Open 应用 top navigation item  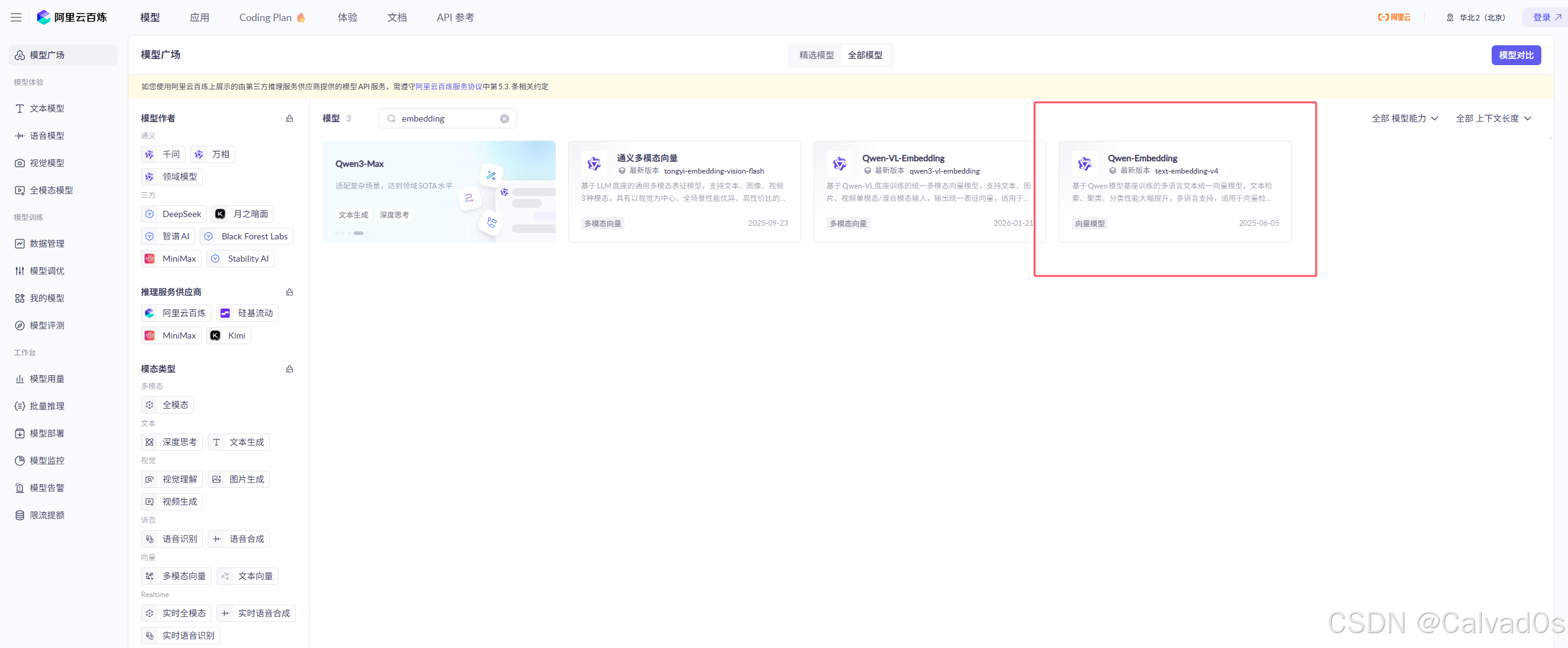[x=200, y=17]
